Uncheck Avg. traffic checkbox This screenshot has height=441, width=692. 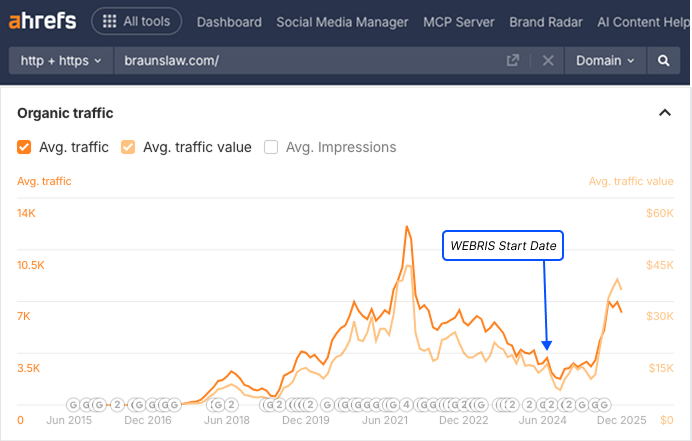click(x=24, y=147)
